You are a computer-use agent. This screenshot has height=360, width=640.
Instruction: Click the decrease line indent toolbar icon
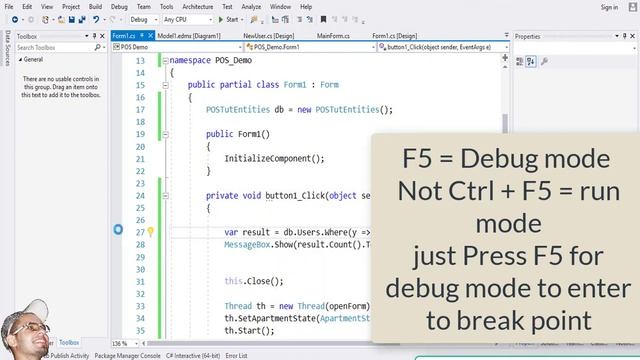(x=276, y=19)
